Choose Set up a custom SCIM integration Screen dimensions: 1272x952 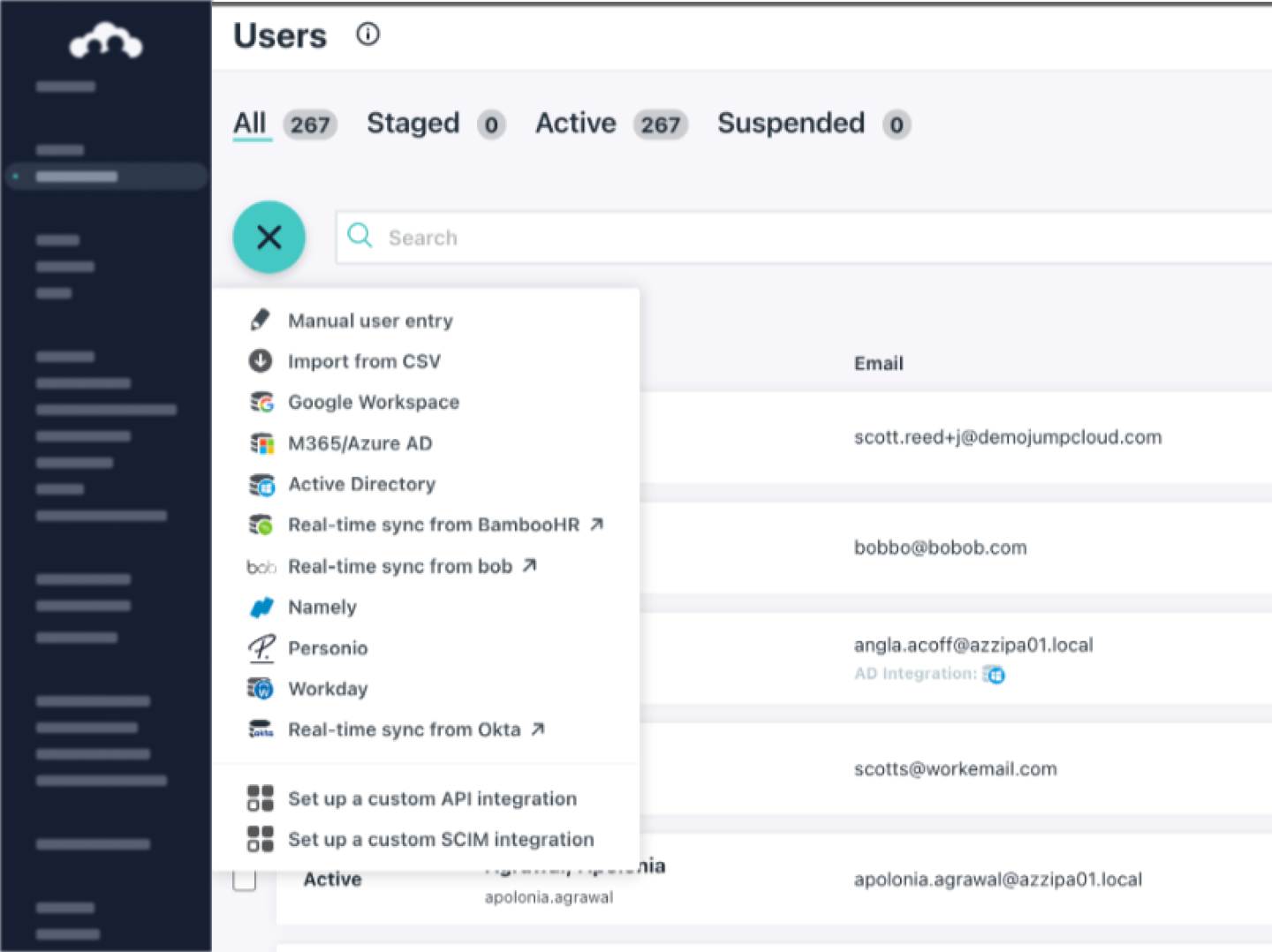441,840
